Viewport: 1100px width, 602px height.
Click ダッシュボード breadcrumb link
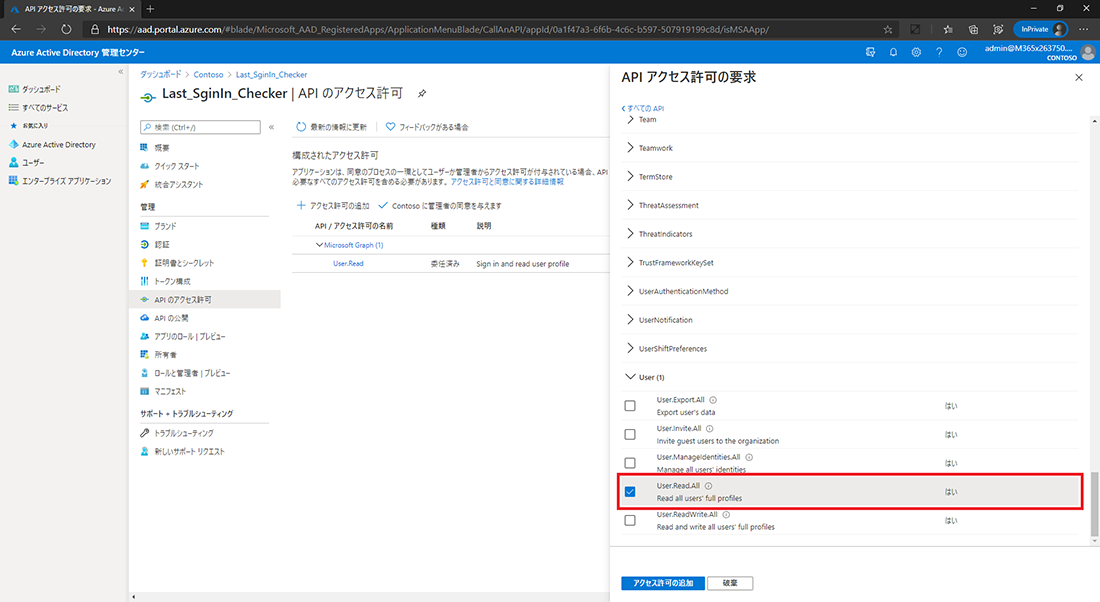[160, 74]
